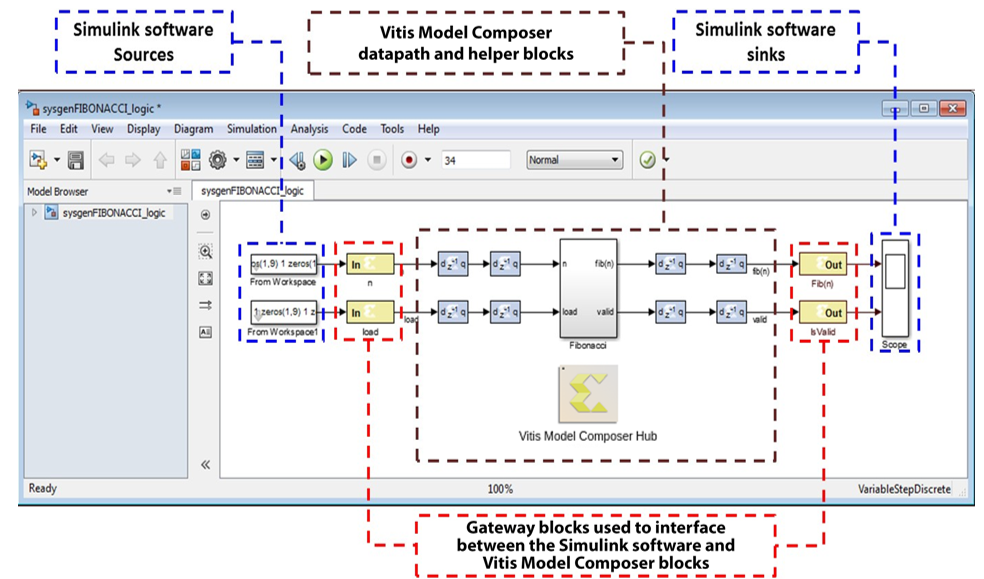The image size is (984, 579).
Task: Click the Step Back simulation icon
Action: (297, 160)
